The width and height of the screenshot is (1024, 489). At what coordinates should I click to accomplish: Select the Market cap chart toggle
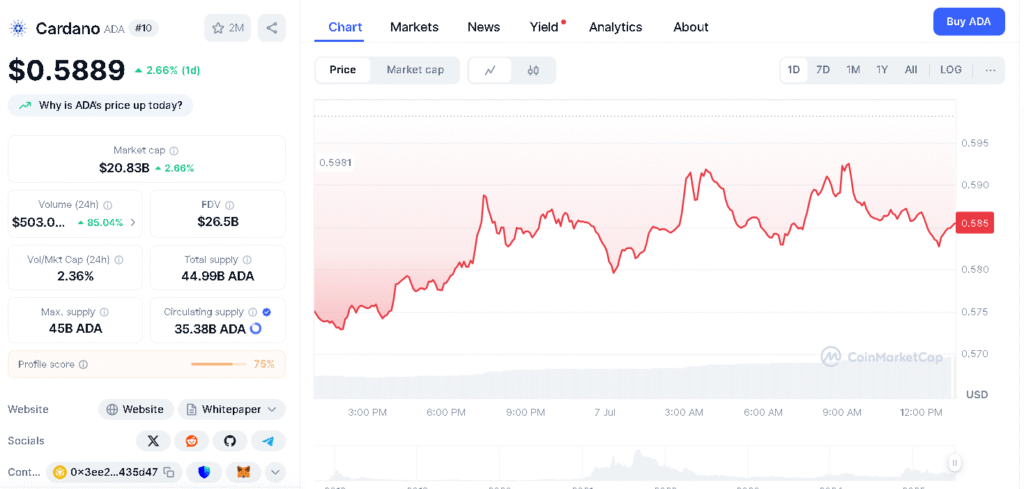415,70
